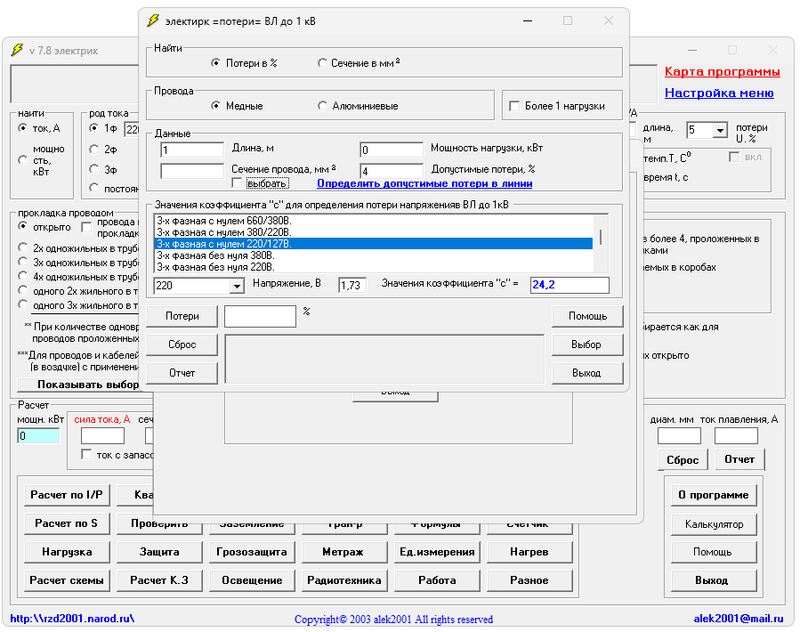
Task: Click the коэффициент 'с' field showing 24,2
Action: [x=570, y=285]
